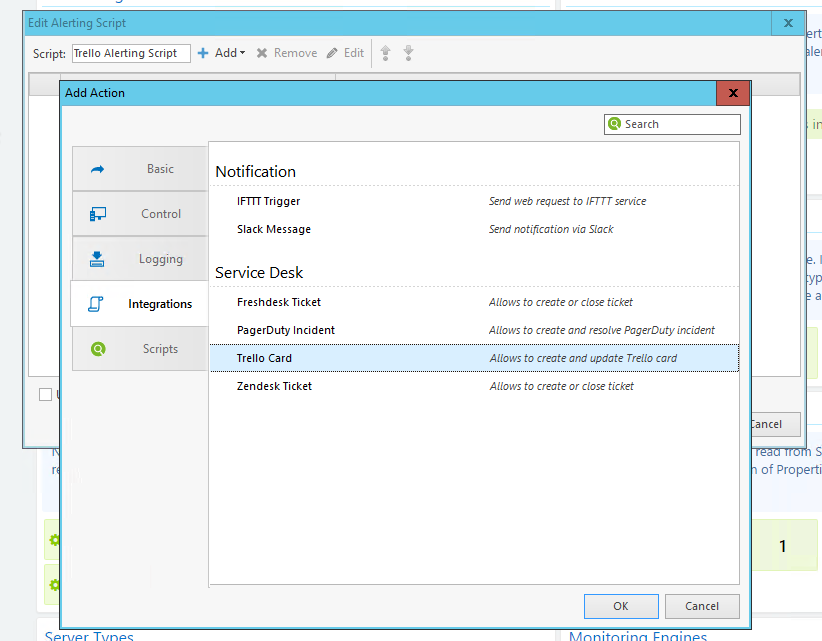
Task: Click OK in Add Action dialog
Action: click(621, 606)
